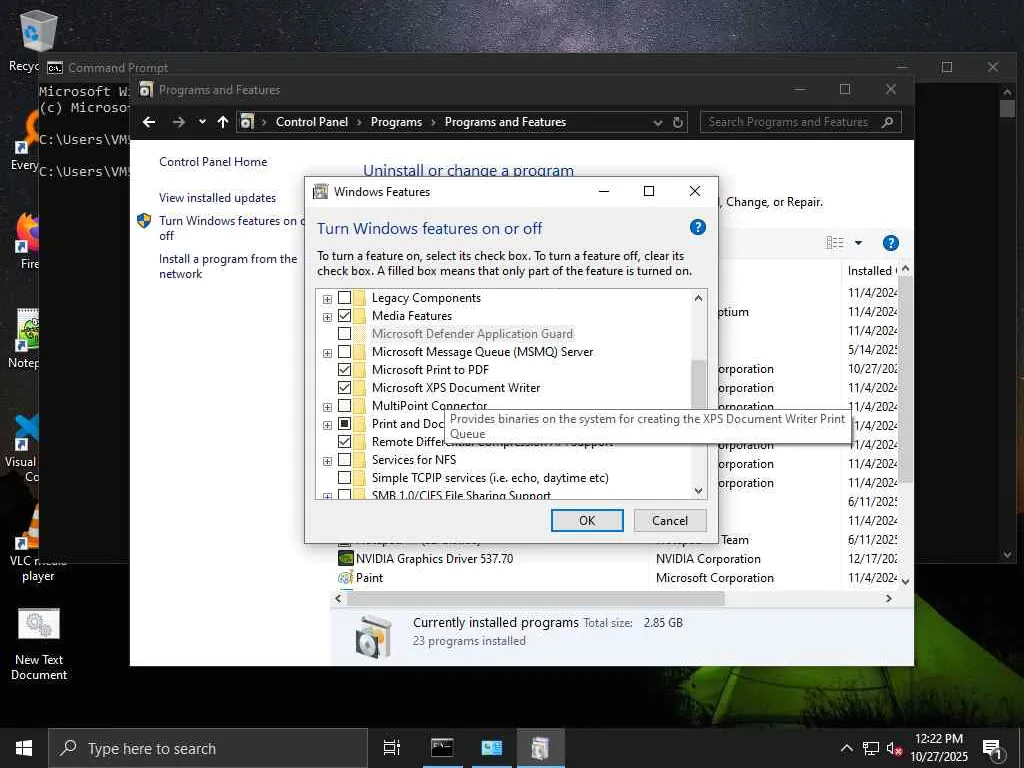Expand the Media Features tree node
This screenshot has height=768, width=1024.
click(x=327, y=317)
